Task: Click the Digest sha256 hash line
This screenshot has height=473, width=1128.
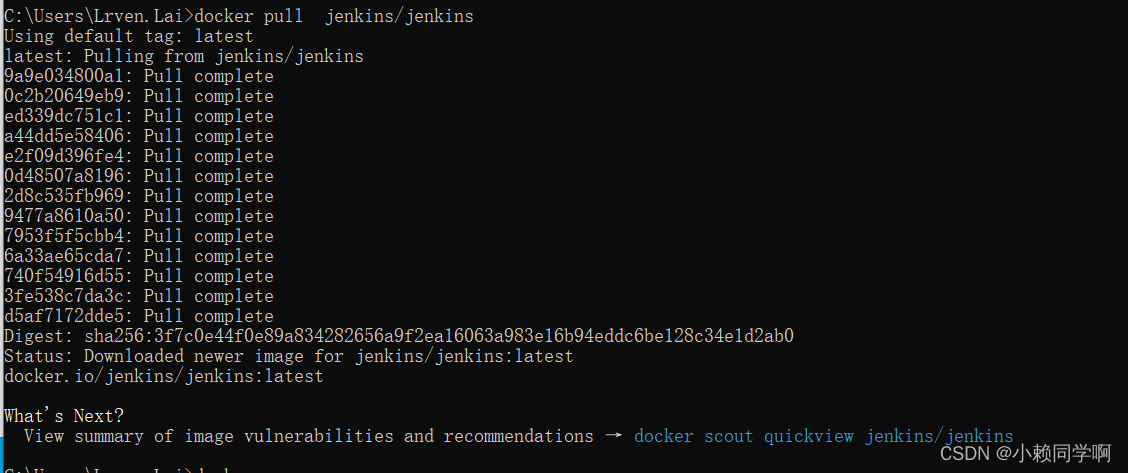Action: pos(399,336)
